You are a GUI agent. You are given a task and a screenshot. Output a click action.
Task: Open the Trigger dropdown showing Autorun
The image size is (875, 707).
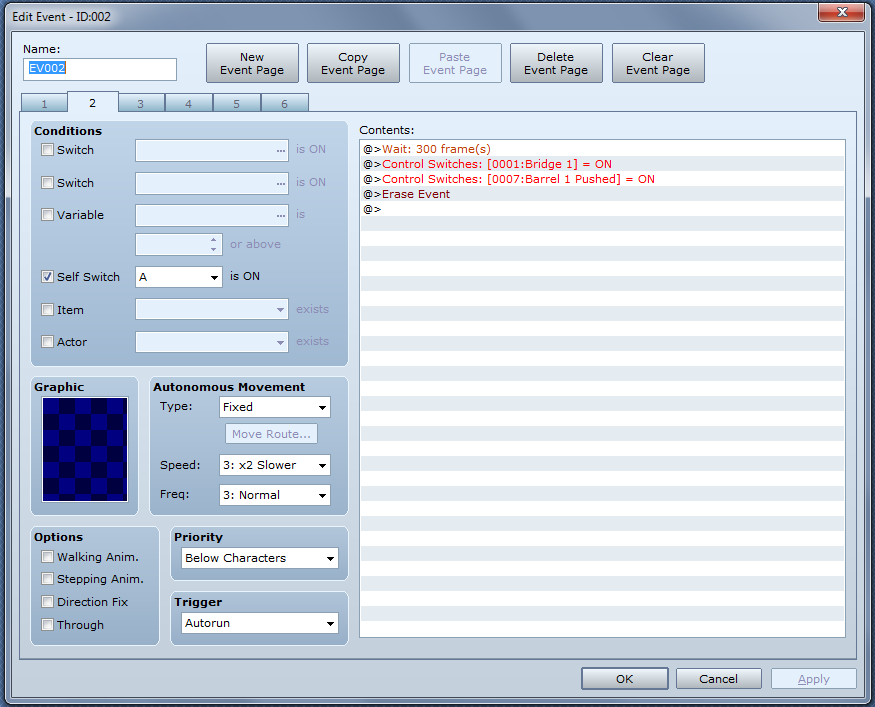coord(261,624)
